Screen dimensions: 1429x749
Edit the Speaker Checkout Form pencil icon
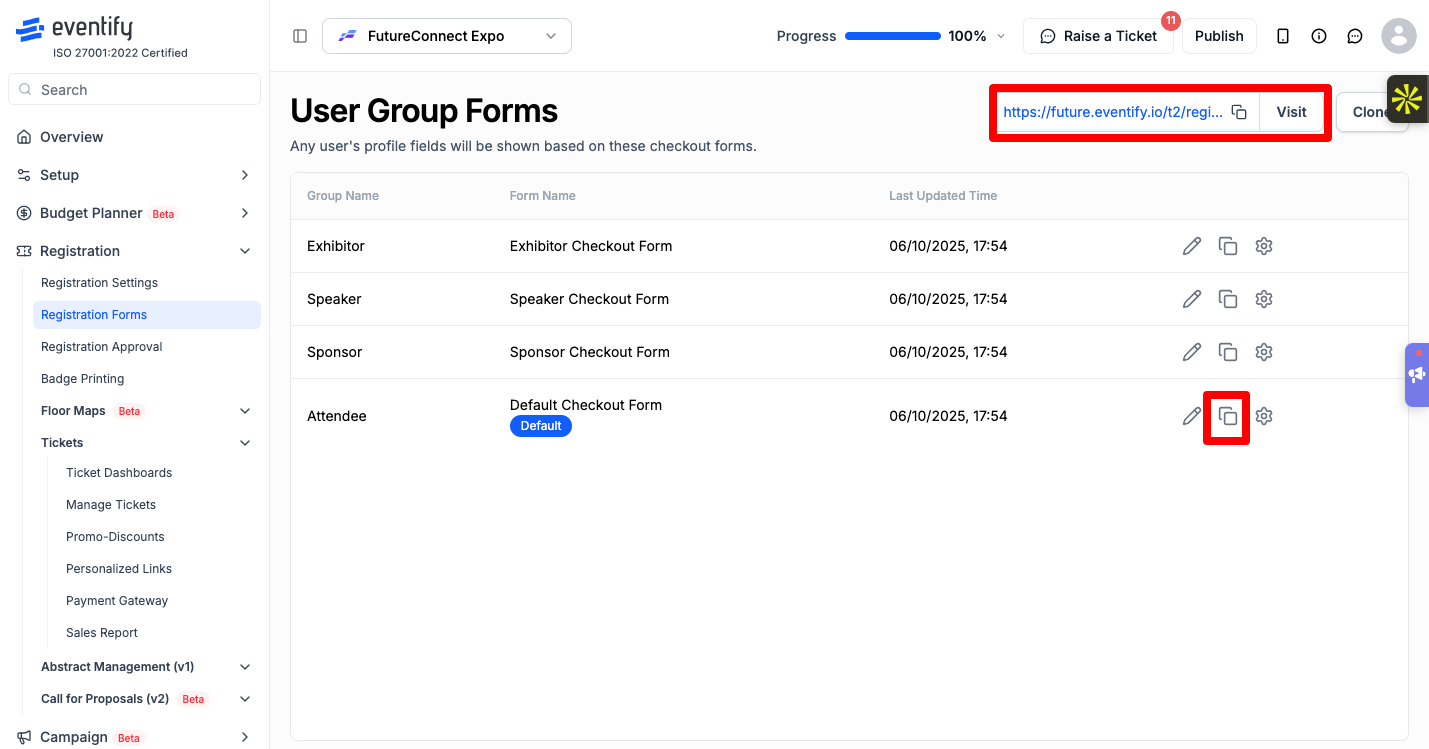[1192, 299]
